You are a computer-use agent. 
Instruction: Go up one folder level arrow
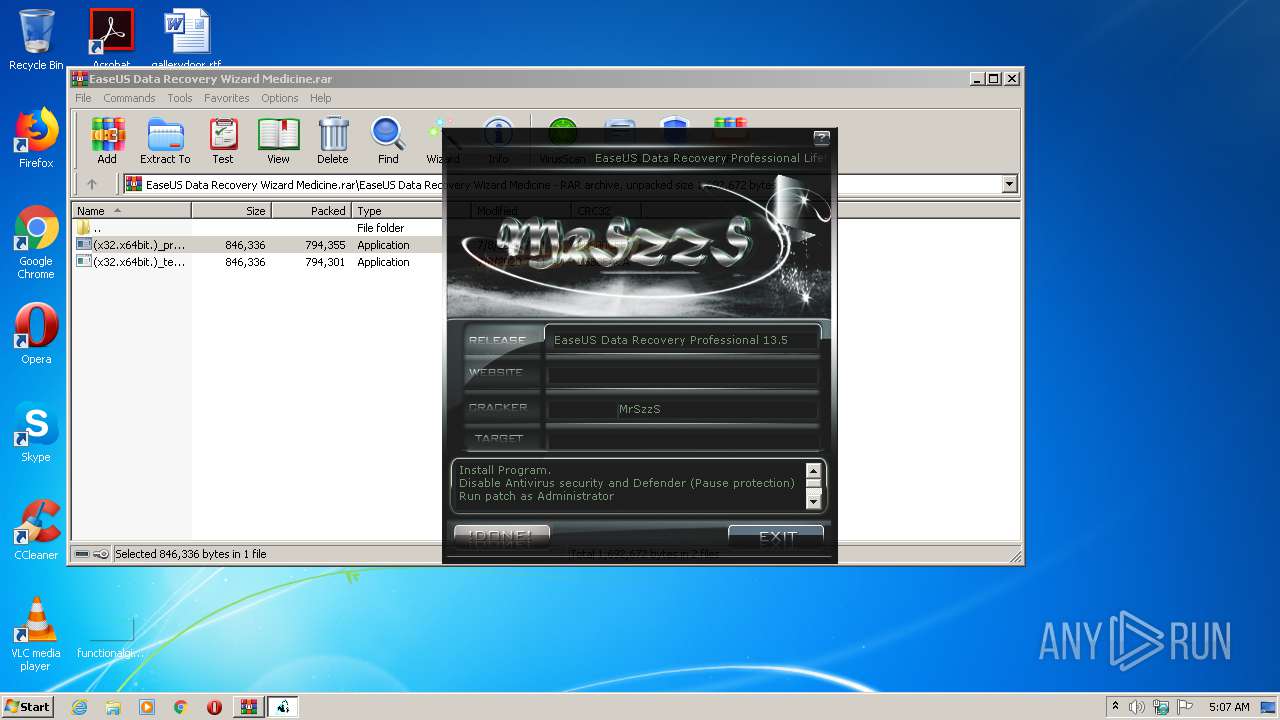click(92, 184)
